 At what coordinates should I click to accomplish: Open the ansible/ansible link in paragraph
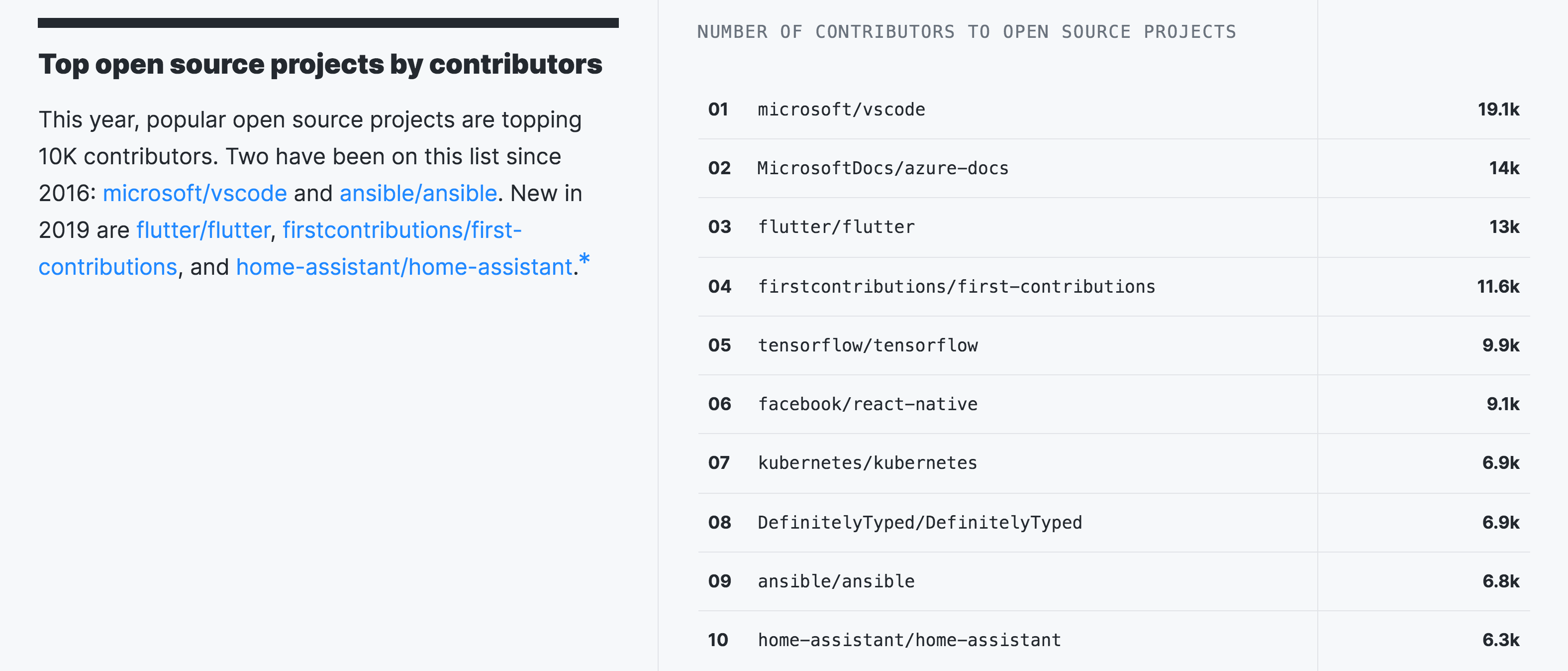418,194
